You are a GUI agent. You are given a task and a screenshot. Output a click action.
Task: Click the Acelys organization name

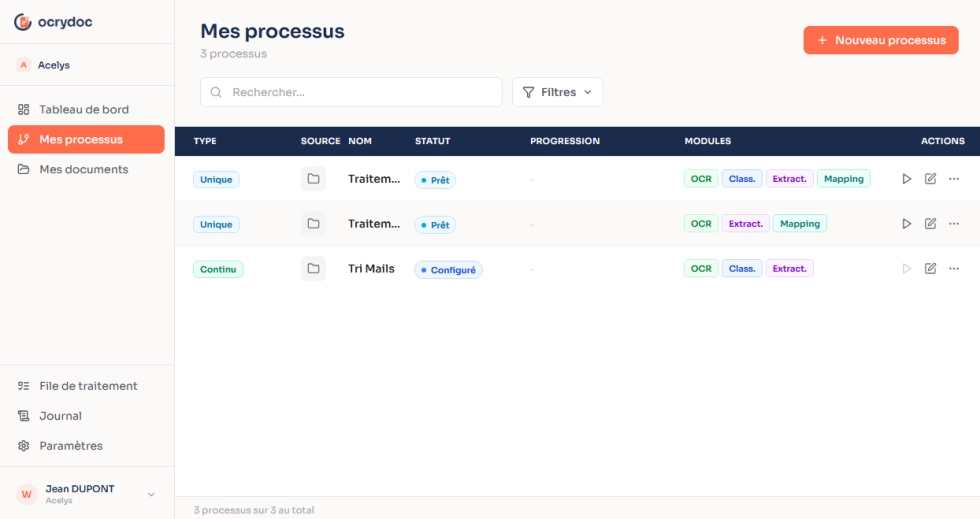point(54,65)
